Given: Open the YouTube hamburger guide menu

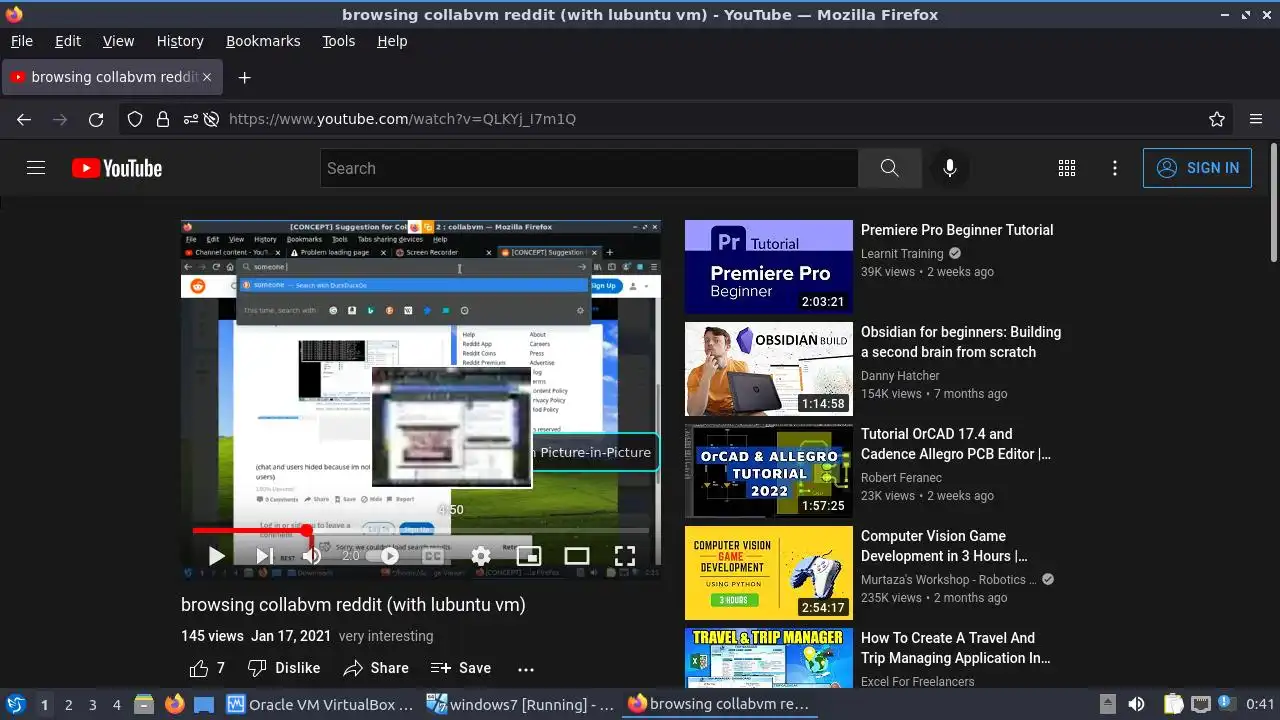Looking at the screenshot, I should coord(36,168).
